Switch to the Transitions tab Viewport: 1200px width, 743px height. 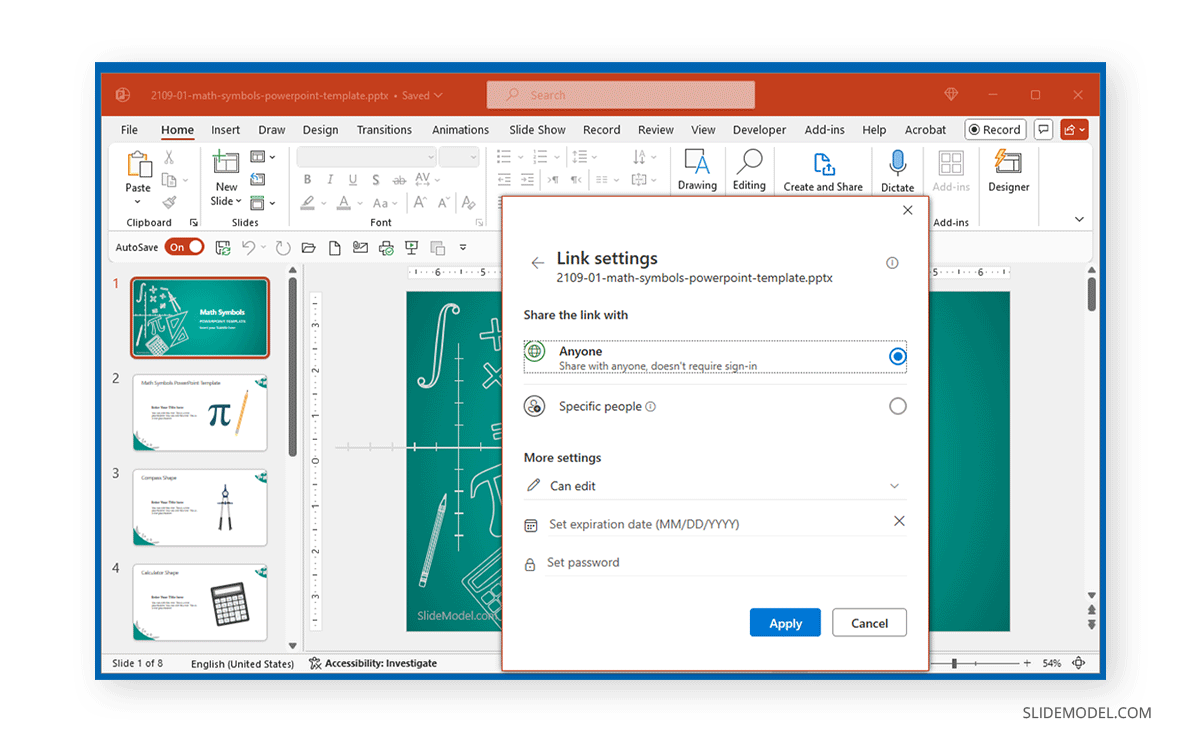tap(384, 130)
